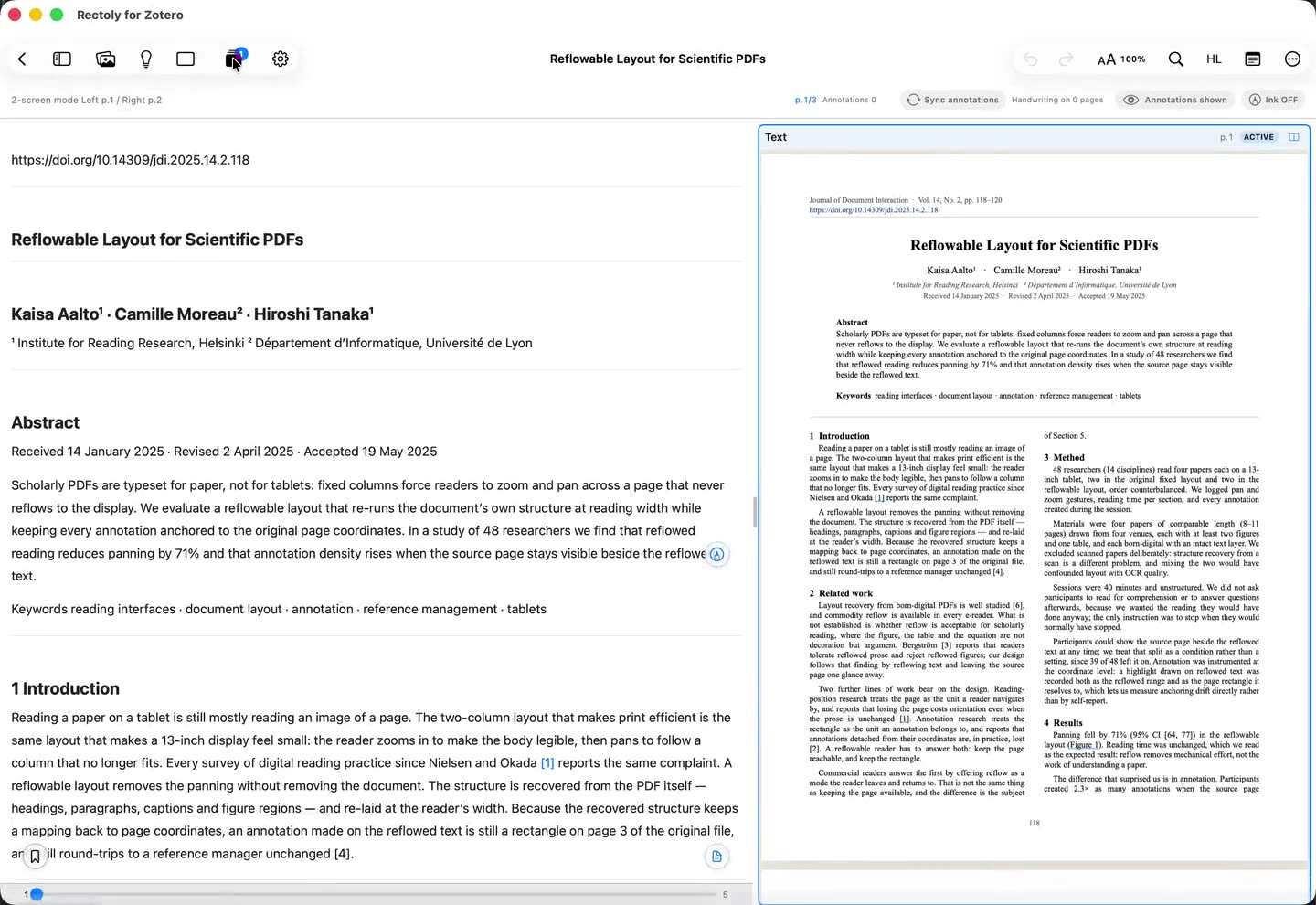This screenshot has height=905, width=1316.
Task: Click the PDF page thumbnail title
Action: click(x=1035, y=245)
